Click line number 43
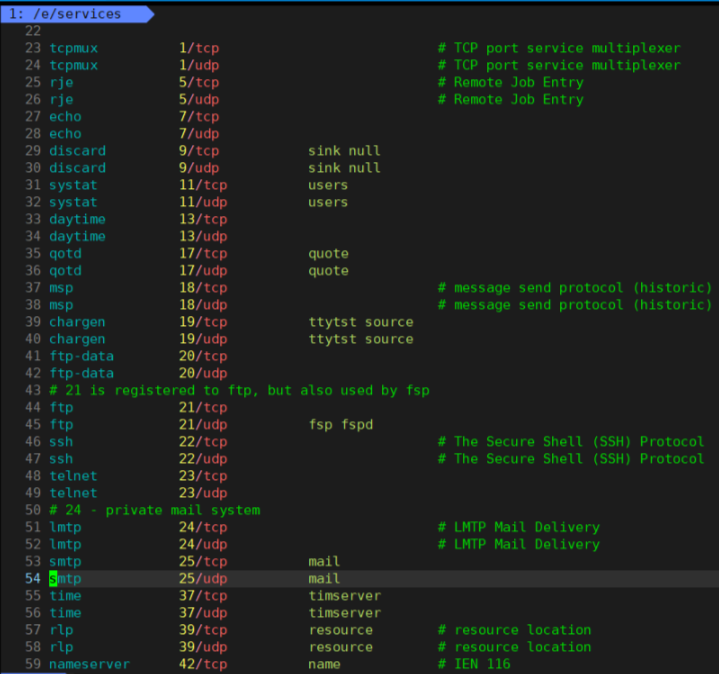 33,391
